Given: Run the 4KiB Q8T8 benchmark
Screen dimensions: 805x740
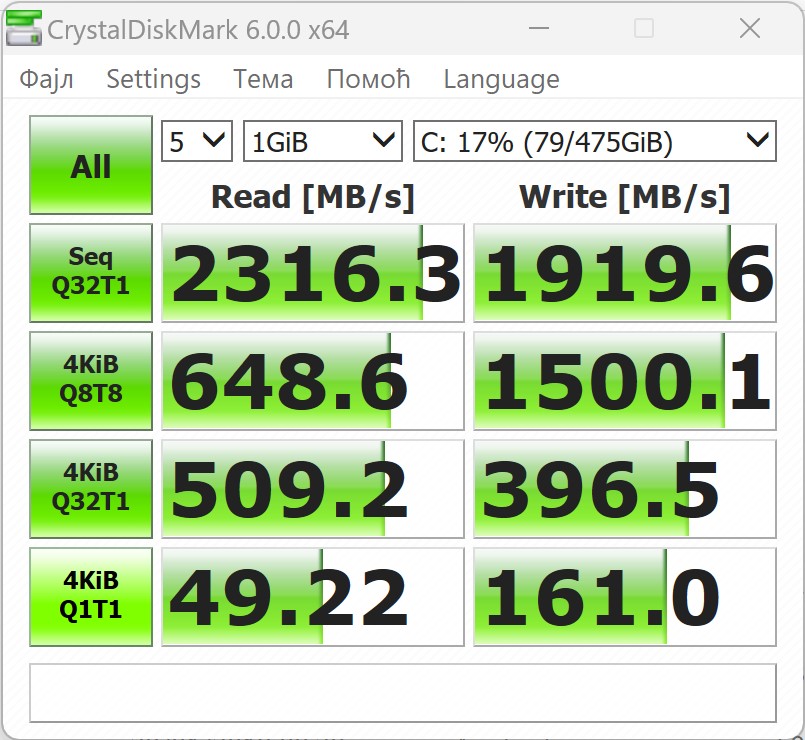Looking at the screenshot, I should (x=91, y=382).
